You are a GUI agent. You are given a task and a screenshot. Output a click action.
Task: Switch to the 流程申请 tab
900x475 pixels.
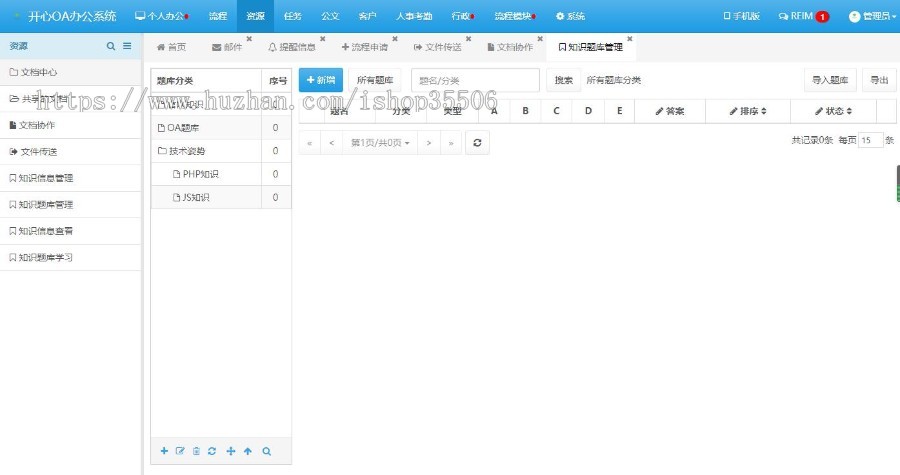[365, 47]
